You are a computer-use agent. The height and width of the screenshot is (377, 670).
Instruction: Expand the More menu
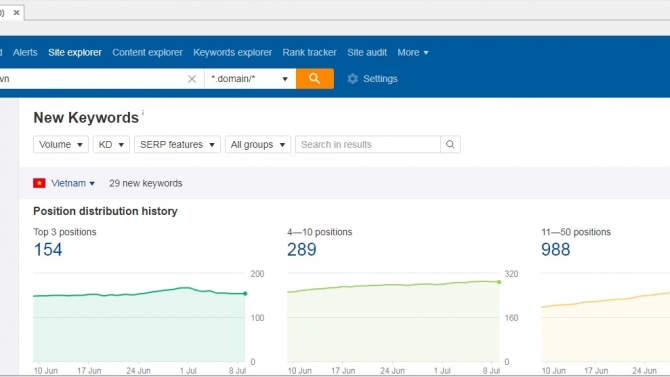(x=413, y=52)
